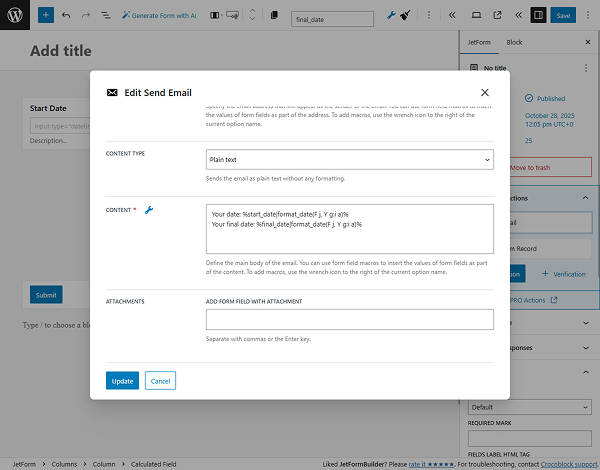Click the Edit Send Email envelope icon
The image size is (600, 470).
click(112, 92)
